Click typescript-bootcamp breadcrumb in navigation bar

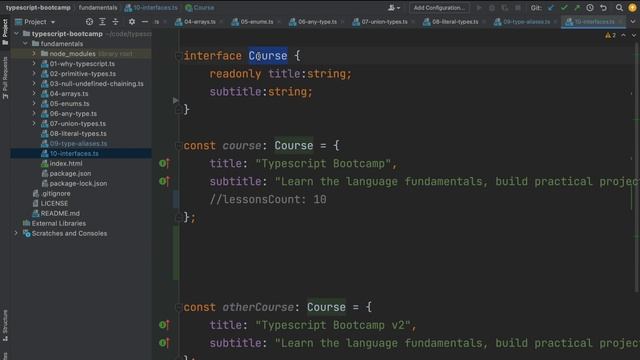point(38,8)
